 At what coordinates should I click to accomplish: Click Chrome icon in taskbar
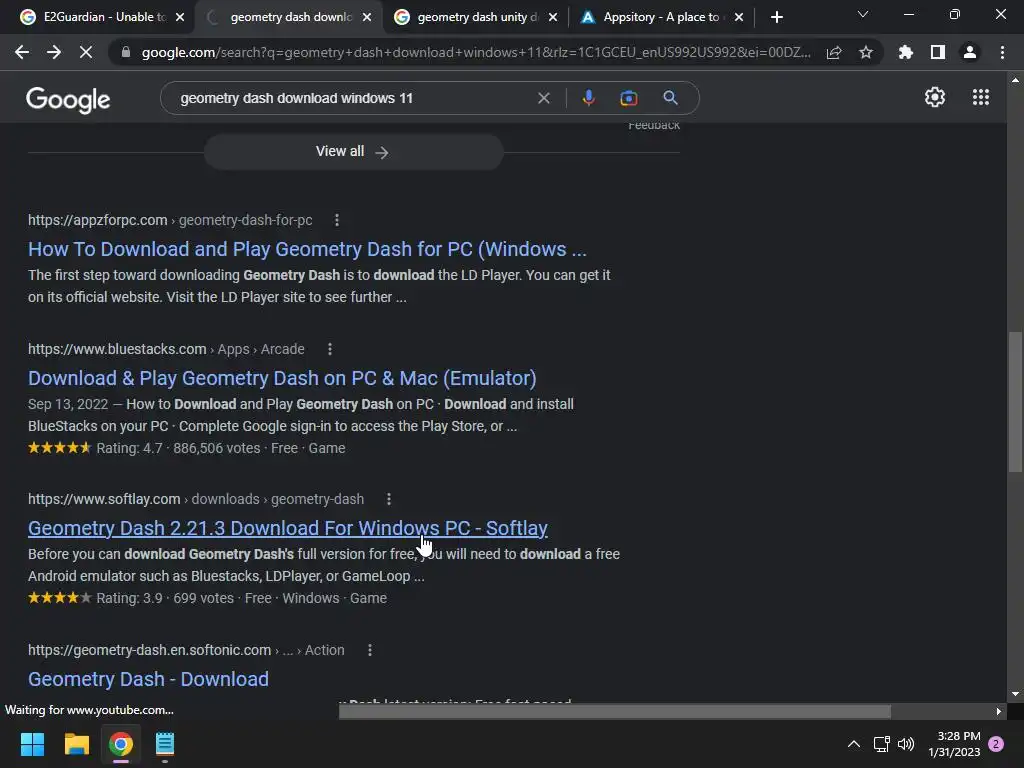(x=121, y=744)
